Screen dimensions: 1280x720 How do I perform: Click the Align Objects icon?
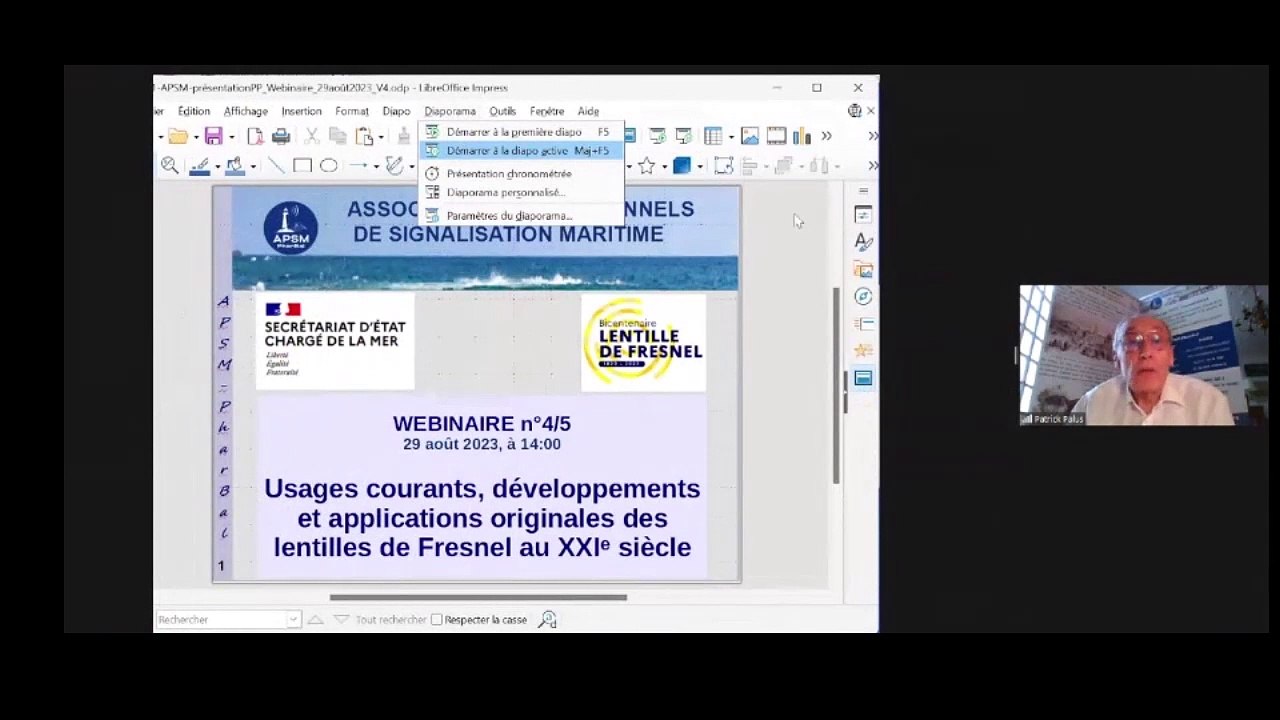(749, 166)
